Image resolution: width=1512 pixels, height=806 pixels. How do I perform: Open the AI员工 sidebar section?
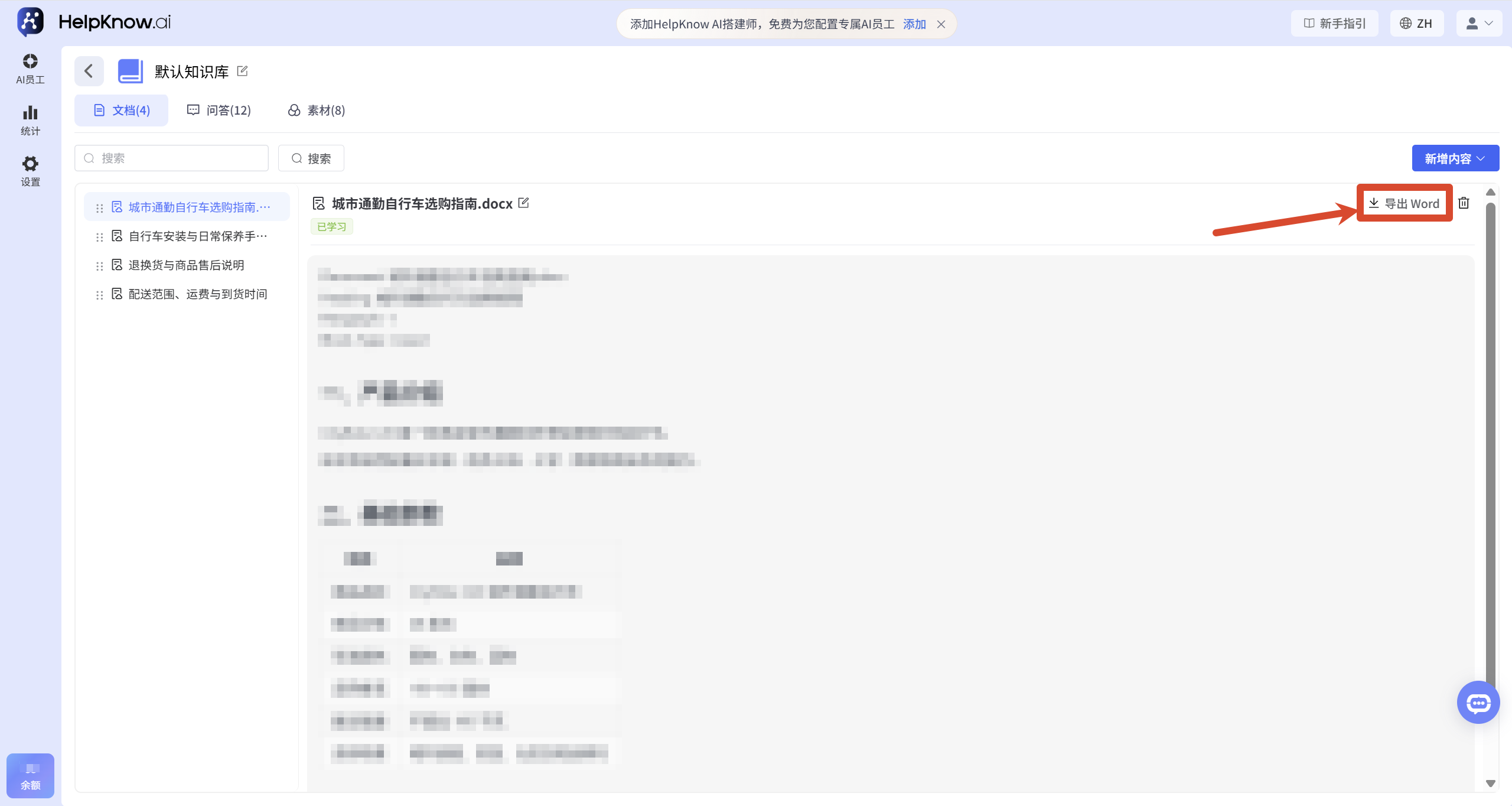pos(30,69)
